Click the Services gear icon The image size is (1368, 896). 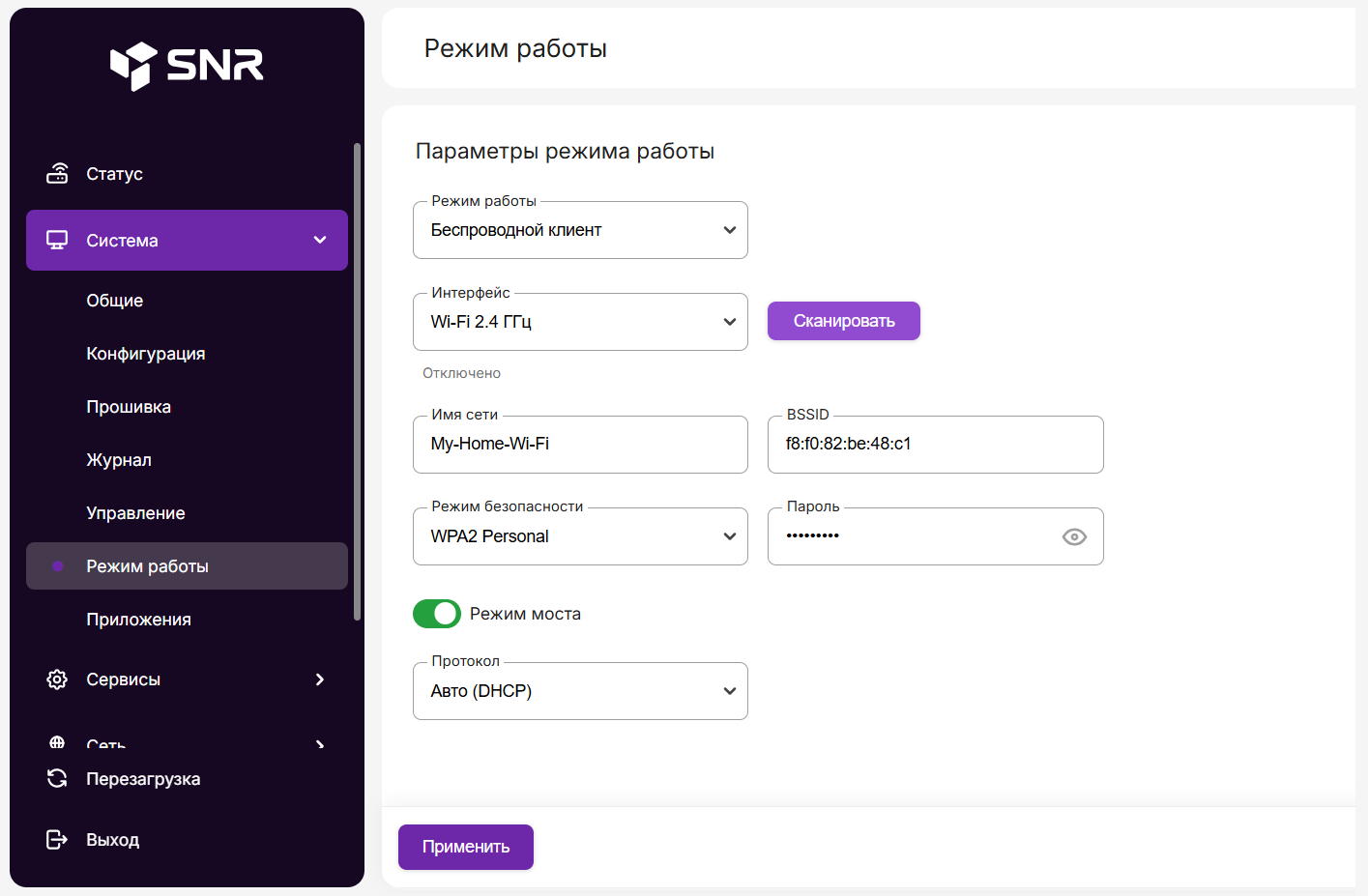coord(57,679)
